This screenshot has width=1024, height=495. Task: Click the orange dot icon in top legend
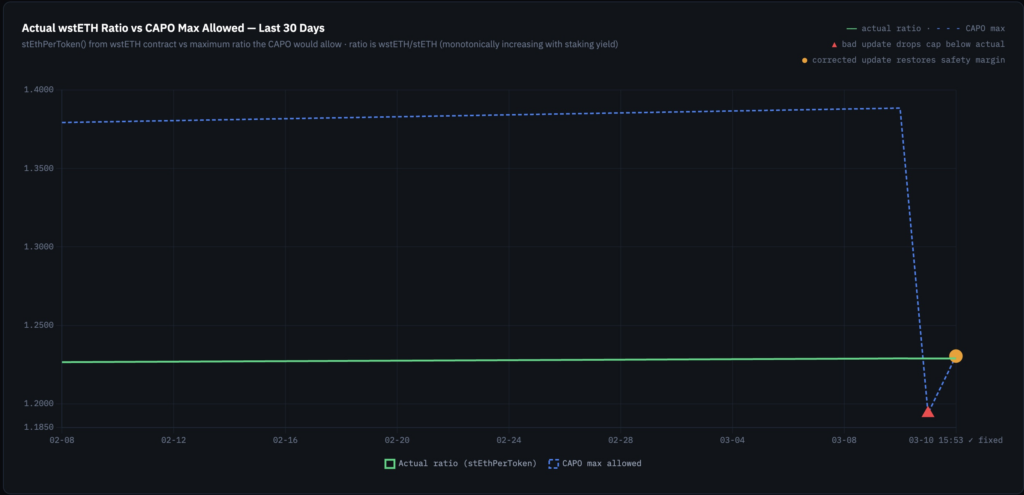pyautogui.click(x=805, y=60)
